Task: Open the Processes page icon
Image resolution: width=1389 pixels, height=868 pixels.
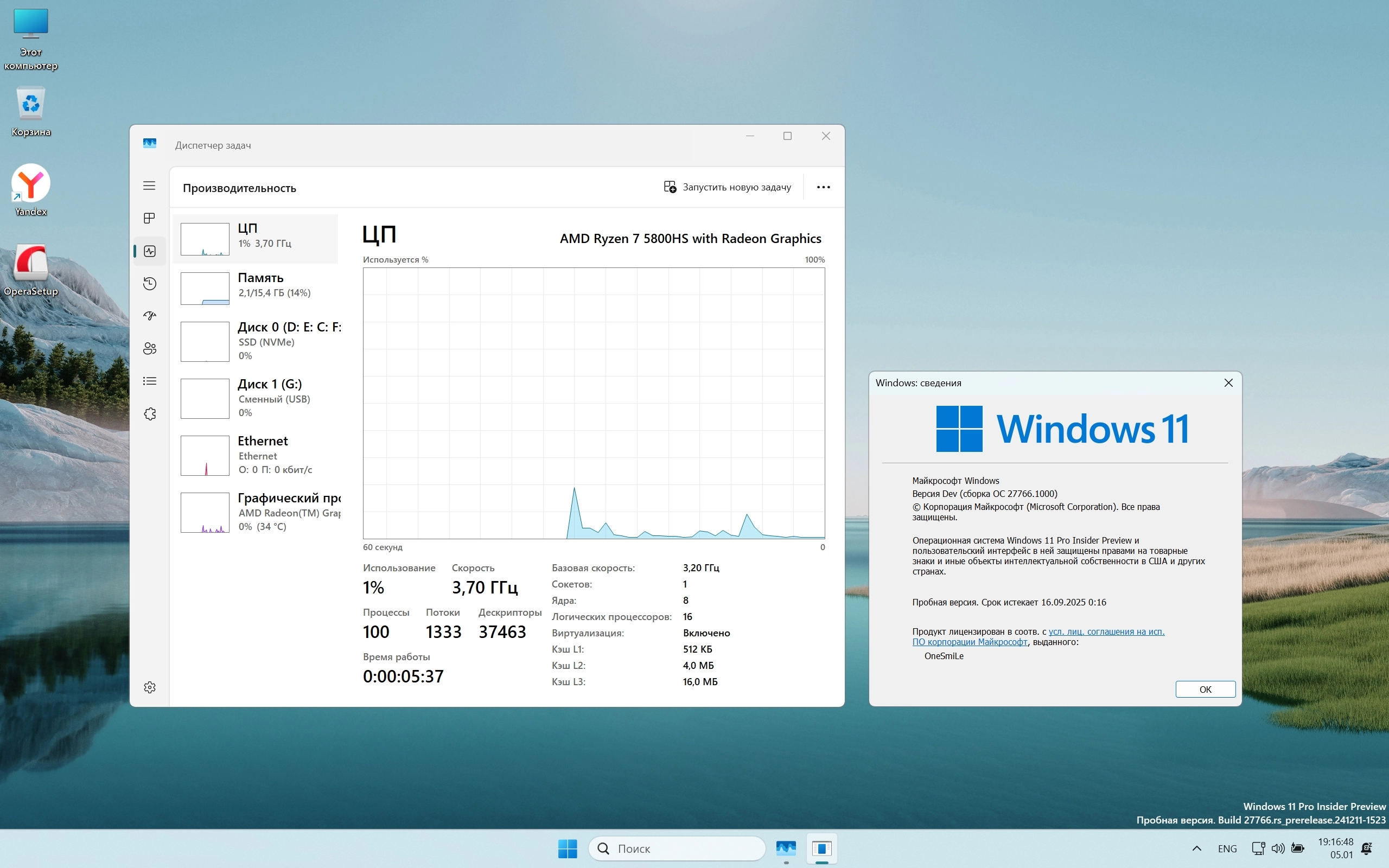Action: point(149,218)
